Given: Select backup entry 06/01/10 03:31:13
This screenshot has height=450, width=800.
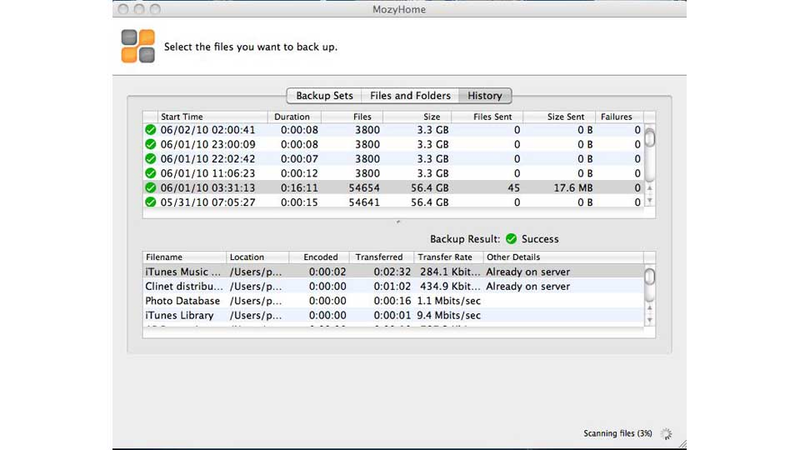Looking at the screenshot, I should (393, 188).
